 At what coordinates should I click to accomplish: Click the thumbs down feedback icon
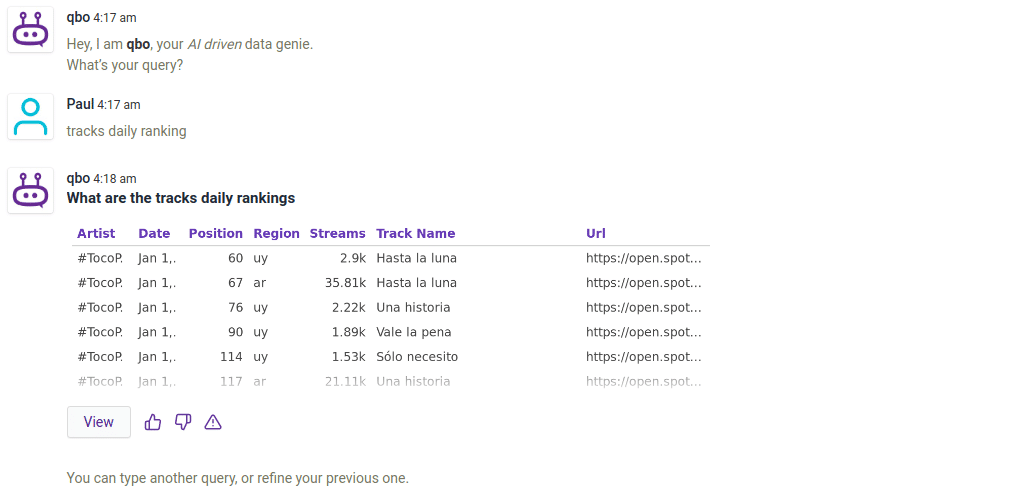point(183,422)
